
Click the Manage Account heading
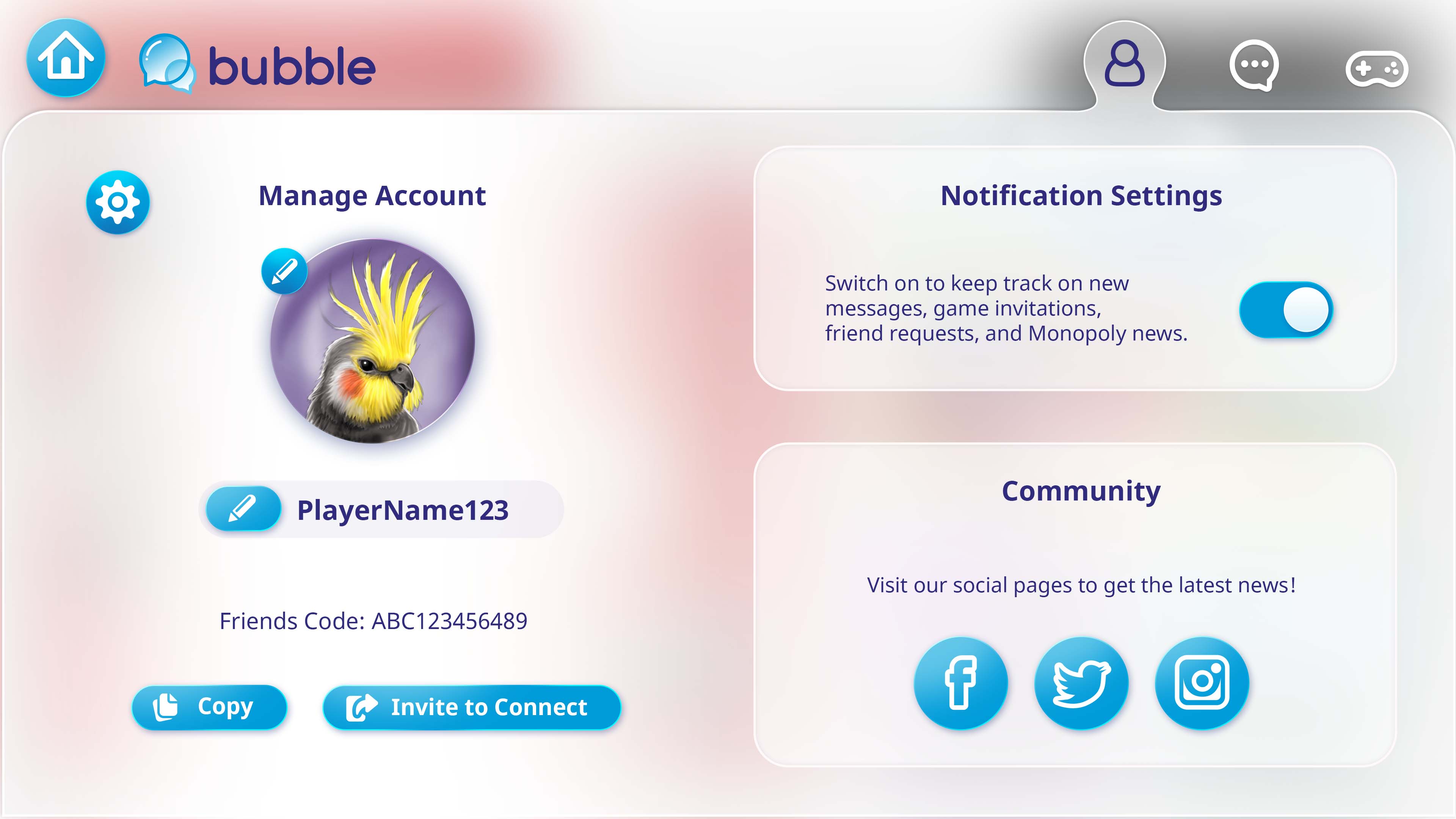372,196
